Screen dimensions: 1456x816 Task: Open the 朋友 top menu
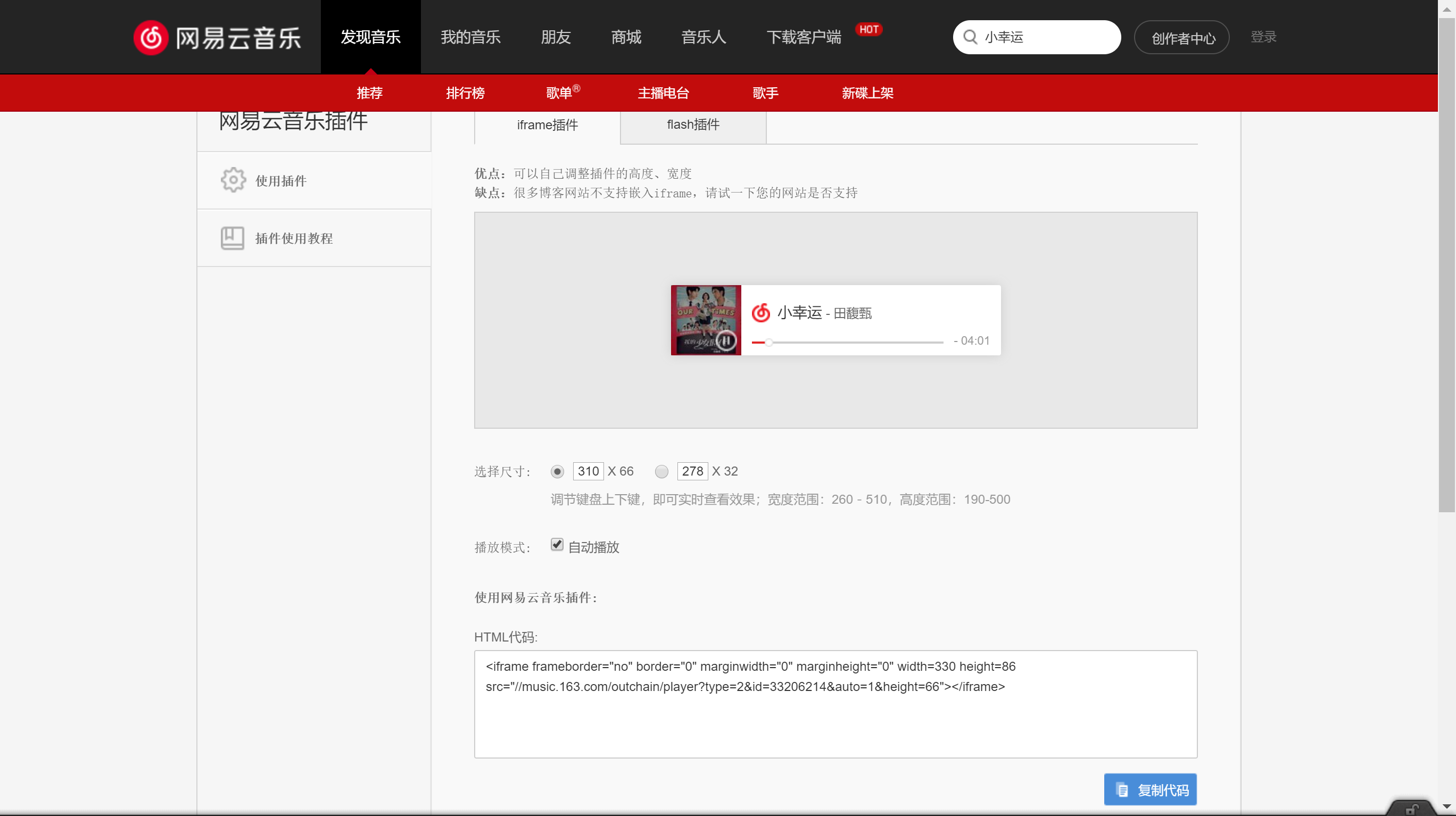click(556, 37)
